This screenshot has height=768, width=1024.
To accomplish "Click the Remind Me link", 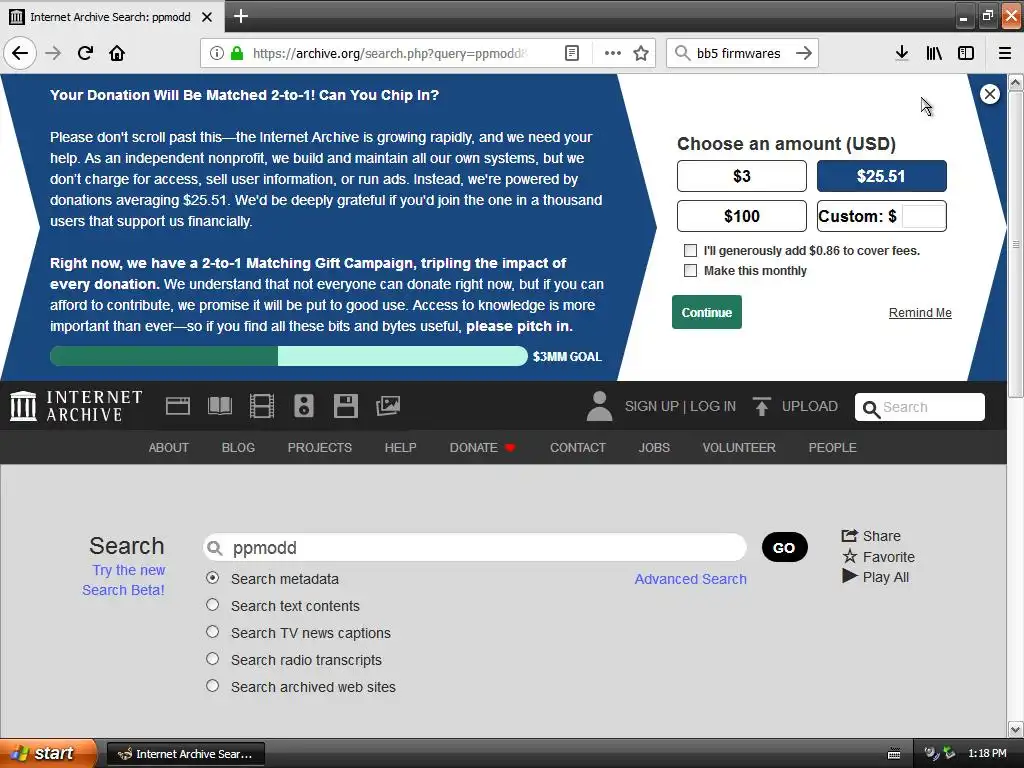I will coord(920,313).
